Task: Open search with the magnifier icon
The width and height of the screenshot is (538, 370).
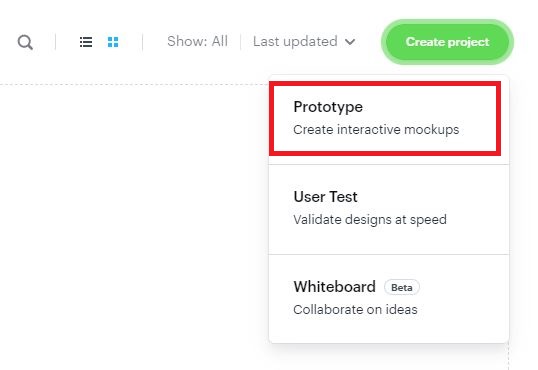Action: click(25, 42)
